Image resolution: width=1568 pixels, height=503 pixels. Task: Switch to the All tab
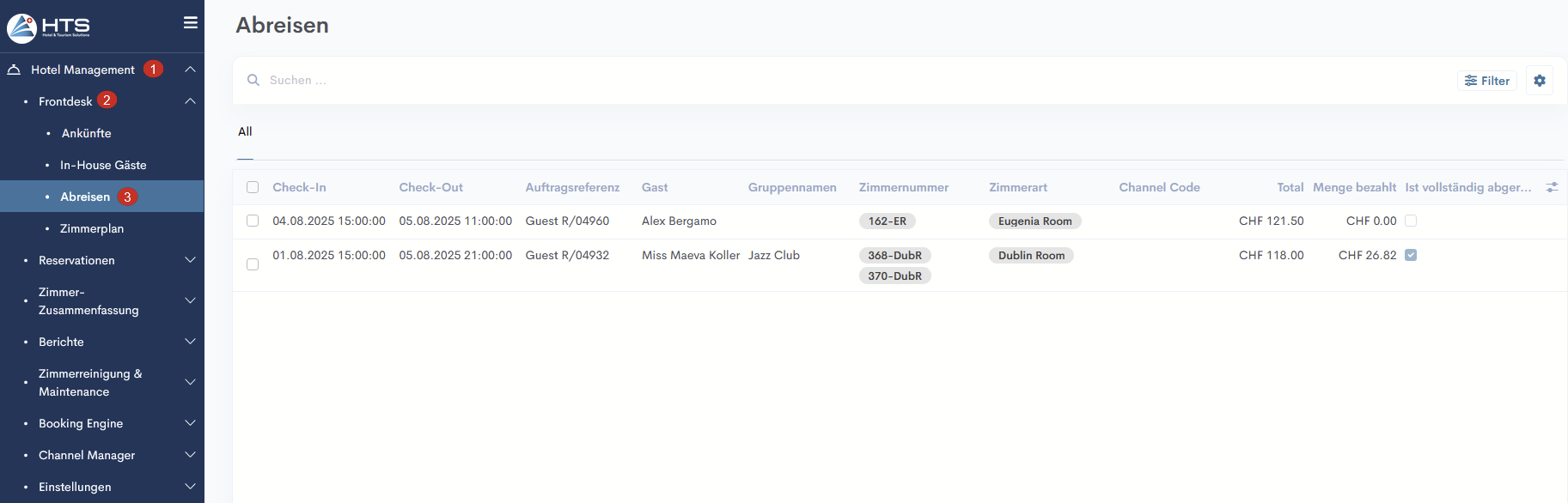(x=245, y=131)
